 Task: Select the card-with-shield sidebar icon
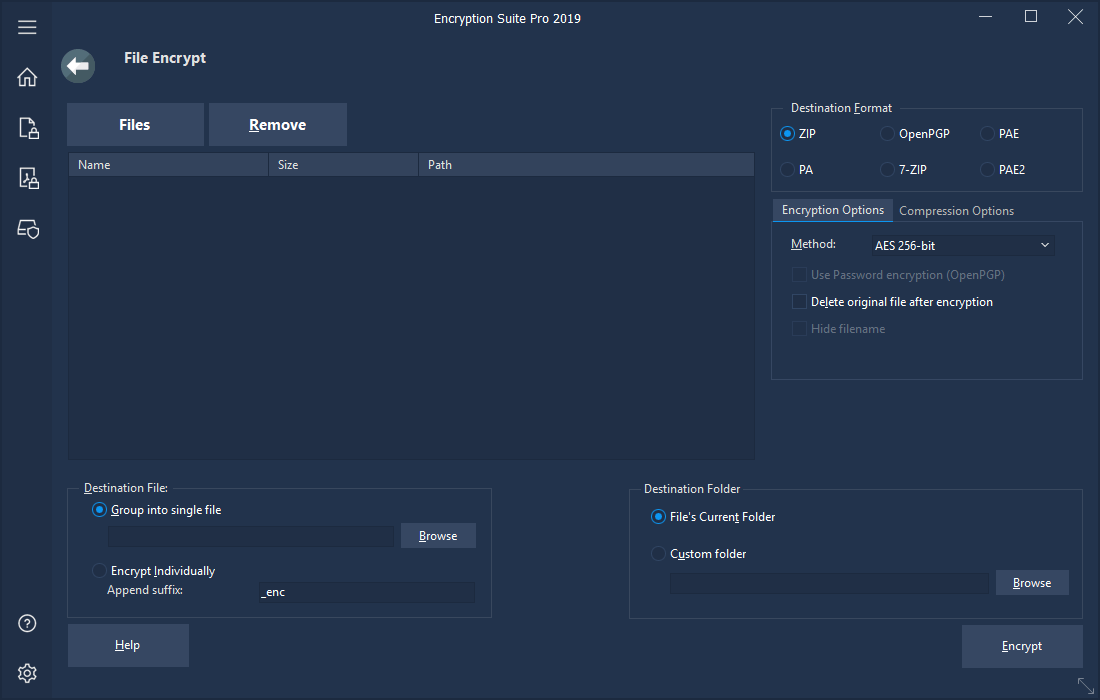tap(28, 229)
